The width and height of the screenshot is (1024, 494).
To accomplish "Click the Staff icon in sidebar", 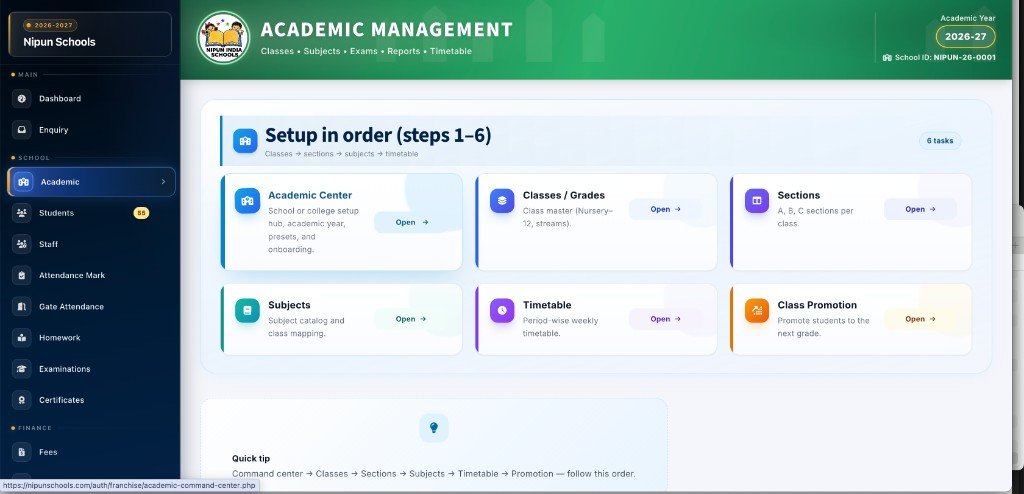I will tap(22, 244).
